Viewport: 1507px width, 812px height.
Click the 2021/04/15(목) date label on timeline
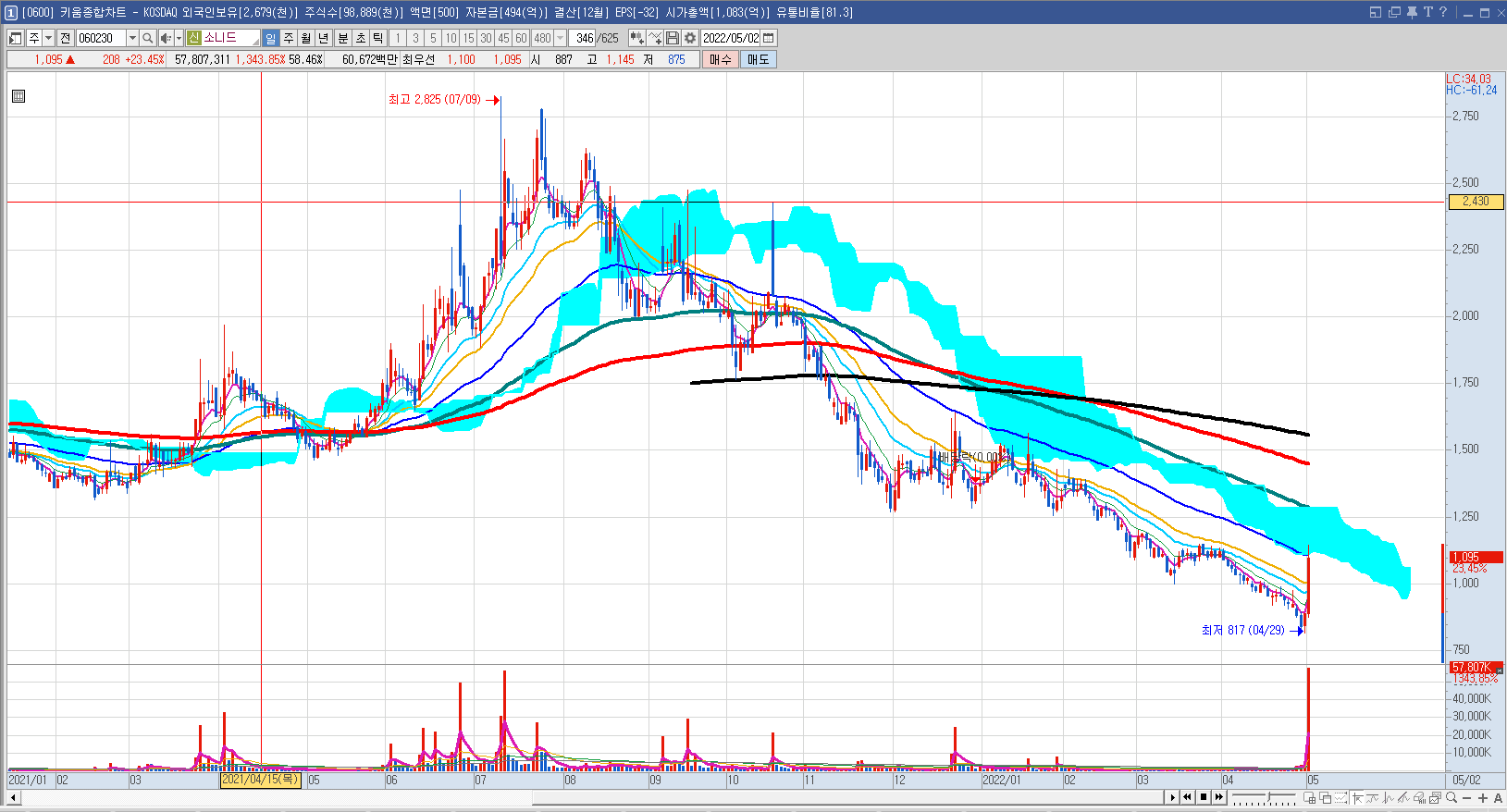[x=261, y=780]
